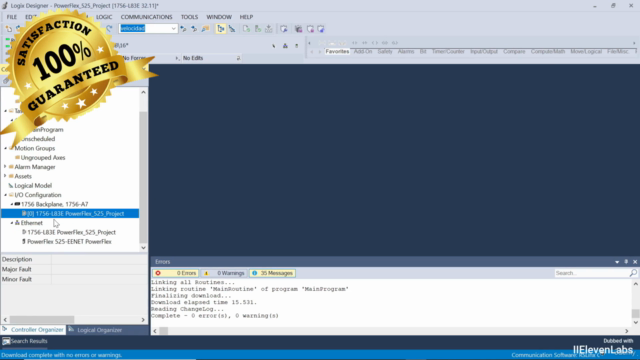The height and width of the screenshot is (360, 640).
Task: Click the Verify Controller icon
Action: [x=258, y=29]
